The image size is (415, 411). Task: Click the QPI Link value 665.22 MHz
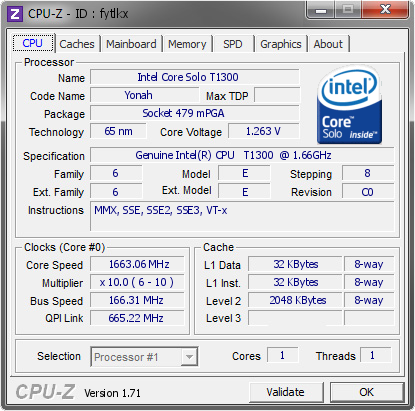[x=137, y=318]
